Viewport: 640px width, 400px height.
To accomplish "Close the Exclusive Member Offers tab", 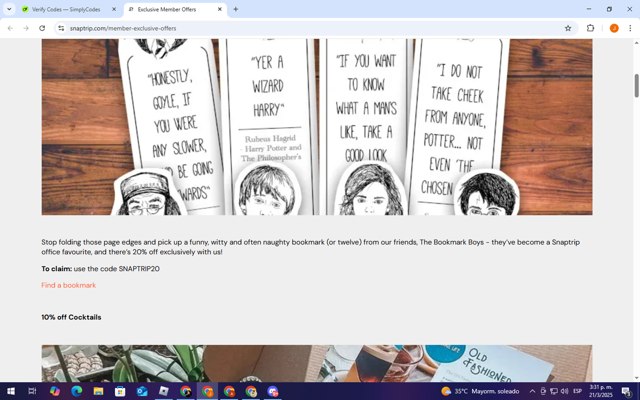I will tap(220, 9).
